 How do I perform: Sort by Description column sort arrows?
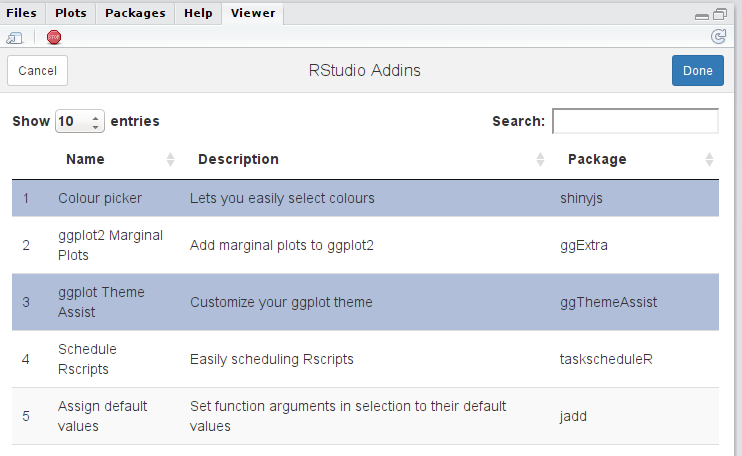(x=541, y=160)
